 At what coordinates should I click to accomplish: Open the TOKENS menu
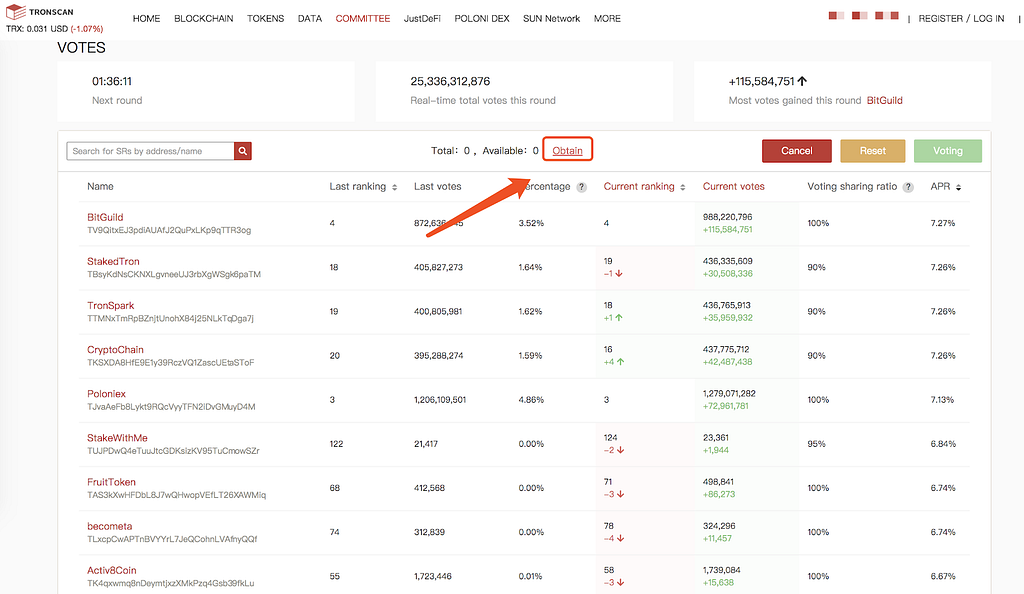(265, 18)
